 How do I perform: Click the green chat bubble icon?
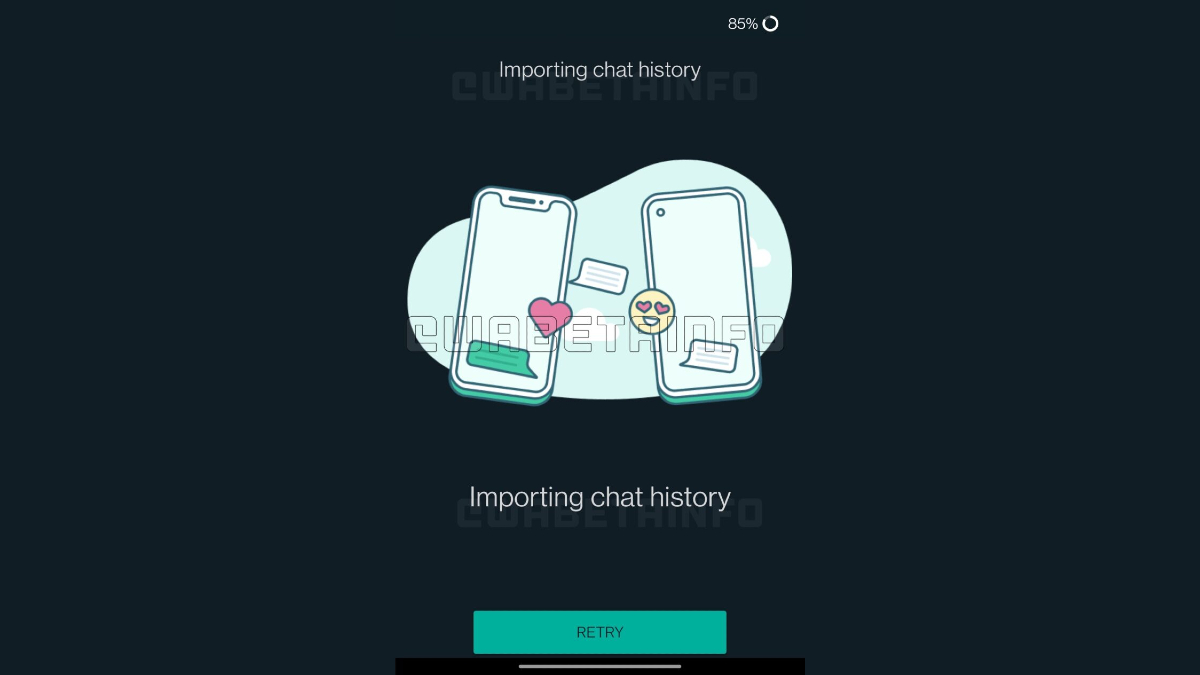point(502,358)
